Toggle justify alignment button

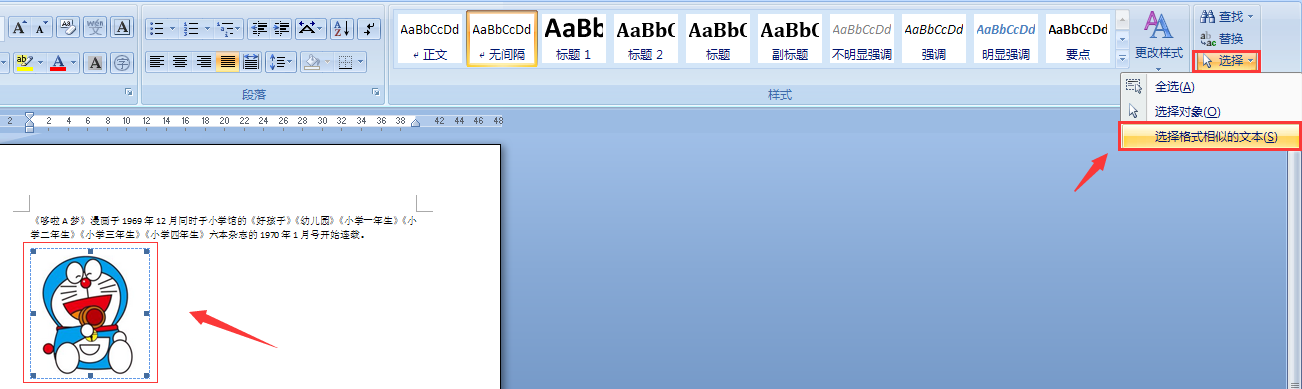tap(228, 63)
